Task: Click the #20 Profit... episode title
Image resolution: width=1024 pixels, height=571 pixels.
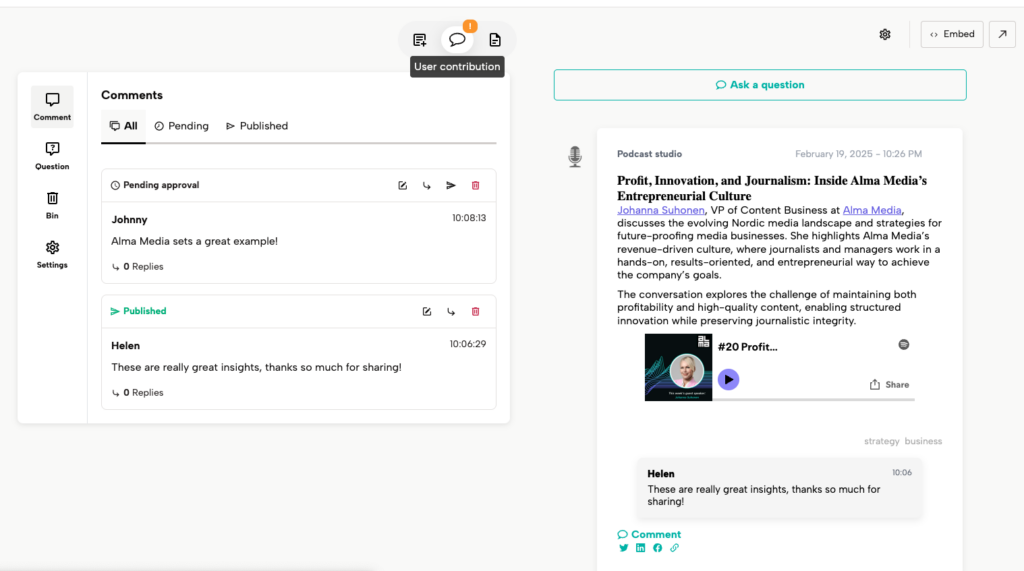Action: (x=748, y=347)
